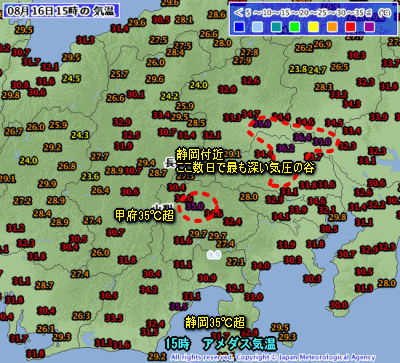400x363 pixels.
Task: Click the yellow legend swatch
Action: [x=313, y=27]
